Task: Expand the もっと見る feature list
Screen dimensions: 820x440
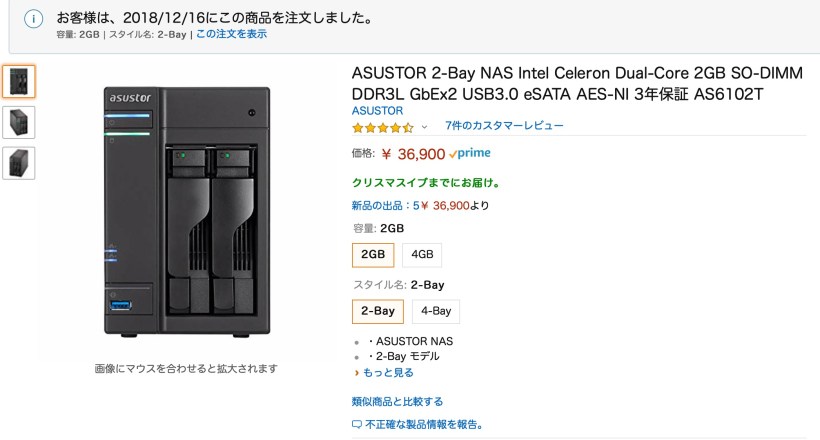Action: coord(384,372)
